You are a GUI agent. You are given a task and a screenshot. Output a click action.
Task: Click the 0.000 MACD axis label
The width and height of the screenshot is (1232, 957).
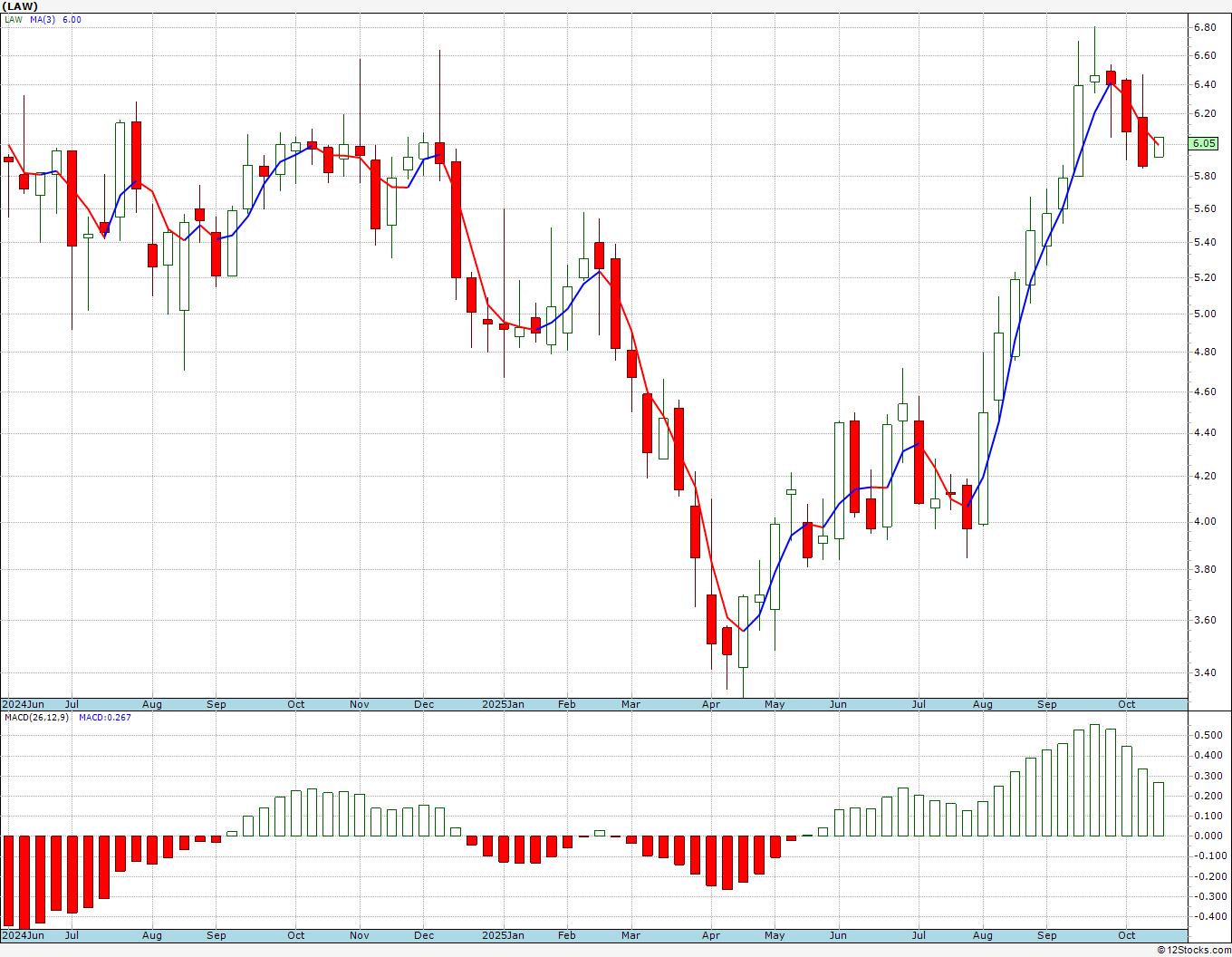(1207, 836)
